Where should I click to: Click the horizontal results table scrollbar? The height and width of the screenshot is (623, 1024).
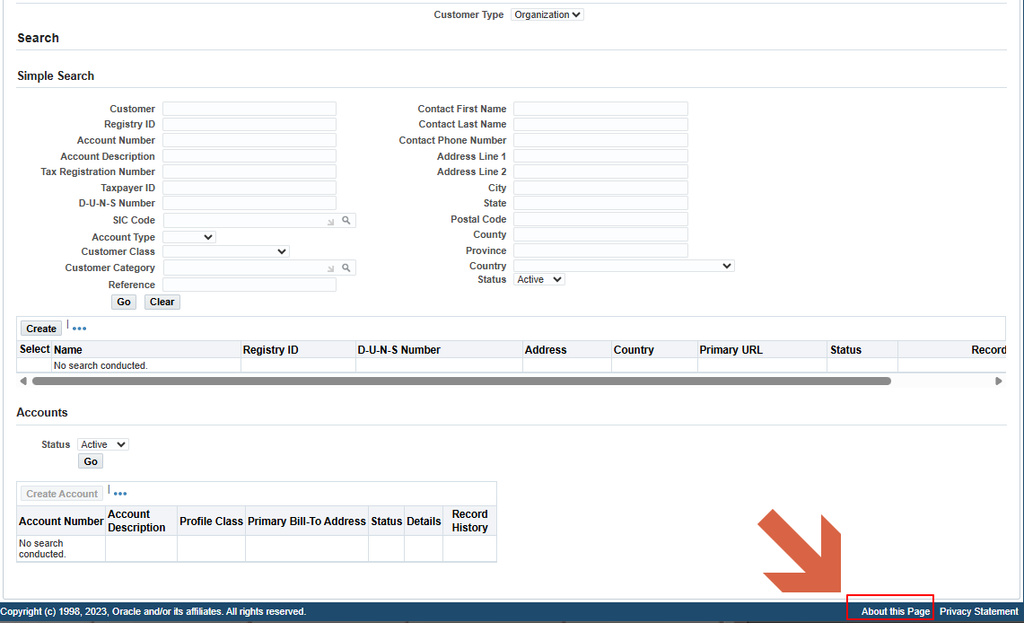pyautogui.click(x=461, y=381)
